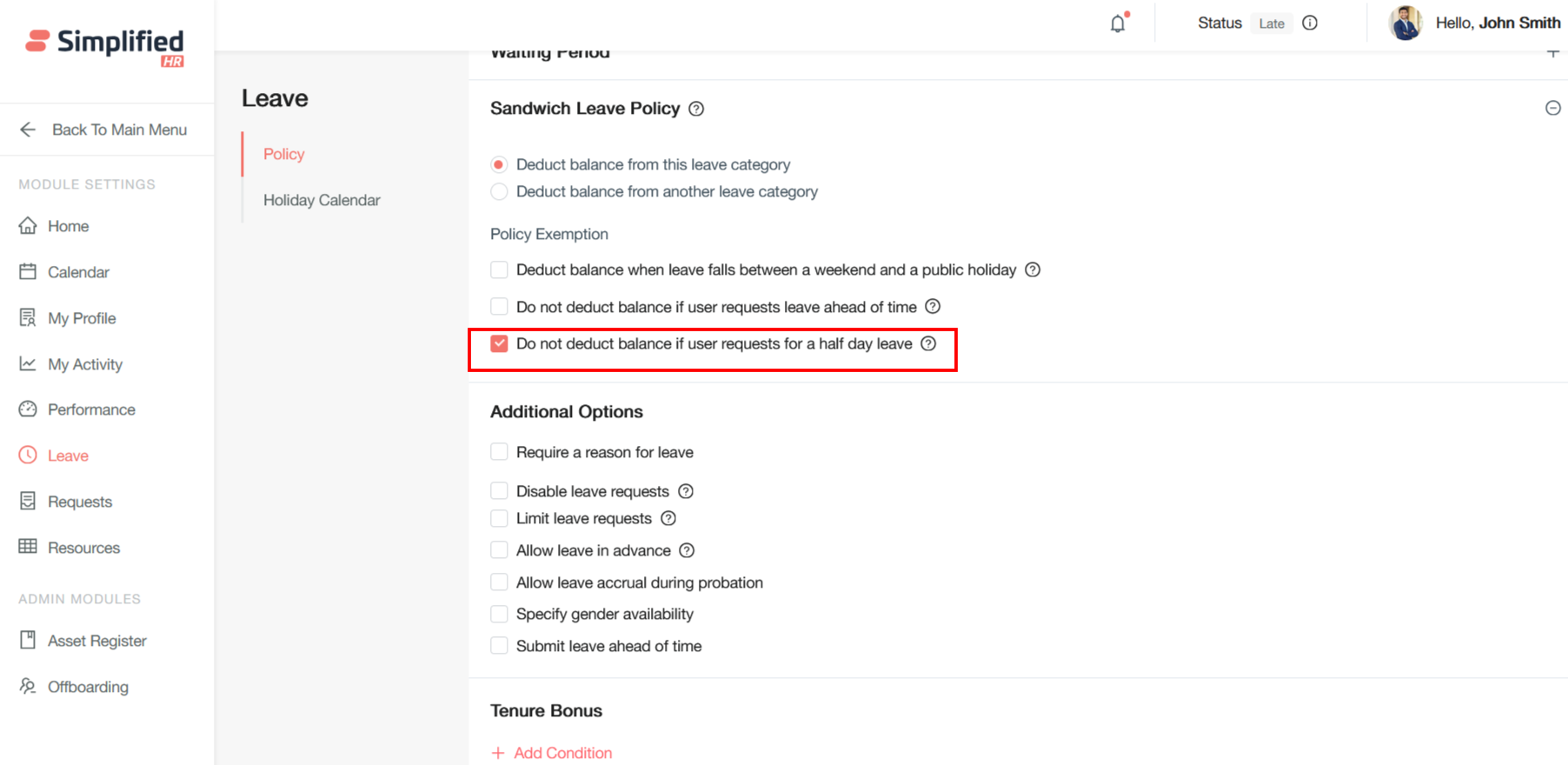The image size is (1568, 765).
Task: Go to Requests in the sidebar
Action: (79, 502)
